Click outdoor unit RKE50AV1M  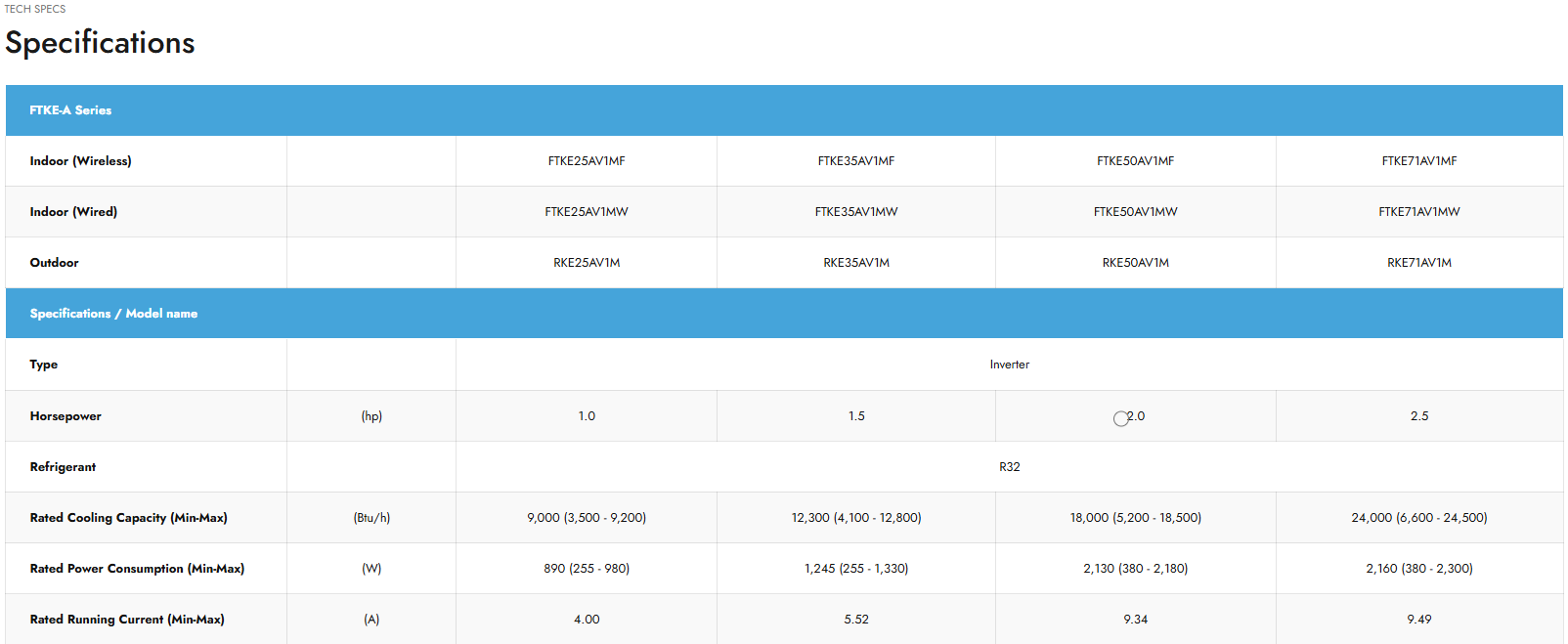[x=1136, y=263]
